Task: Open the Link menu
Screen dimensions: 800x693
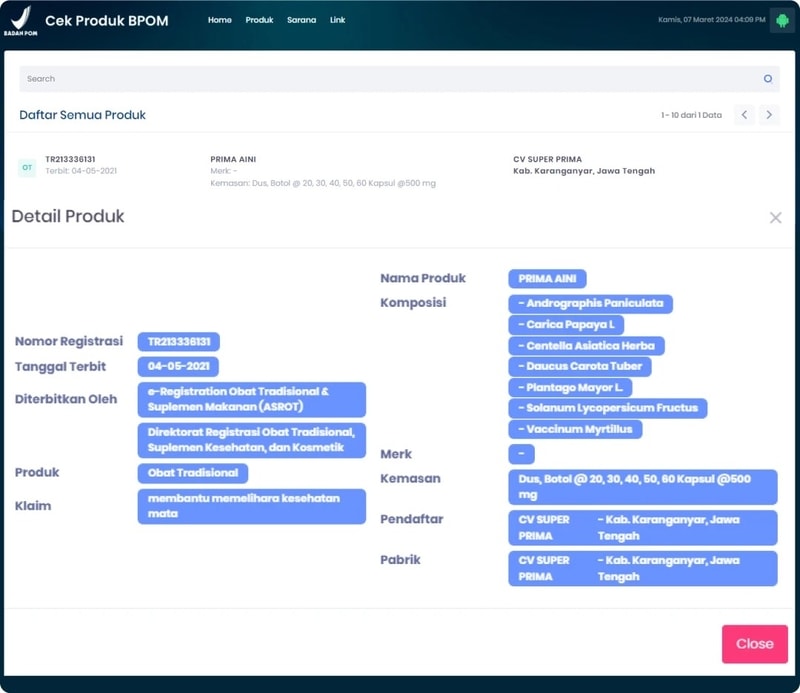Action: pos(337,20)
